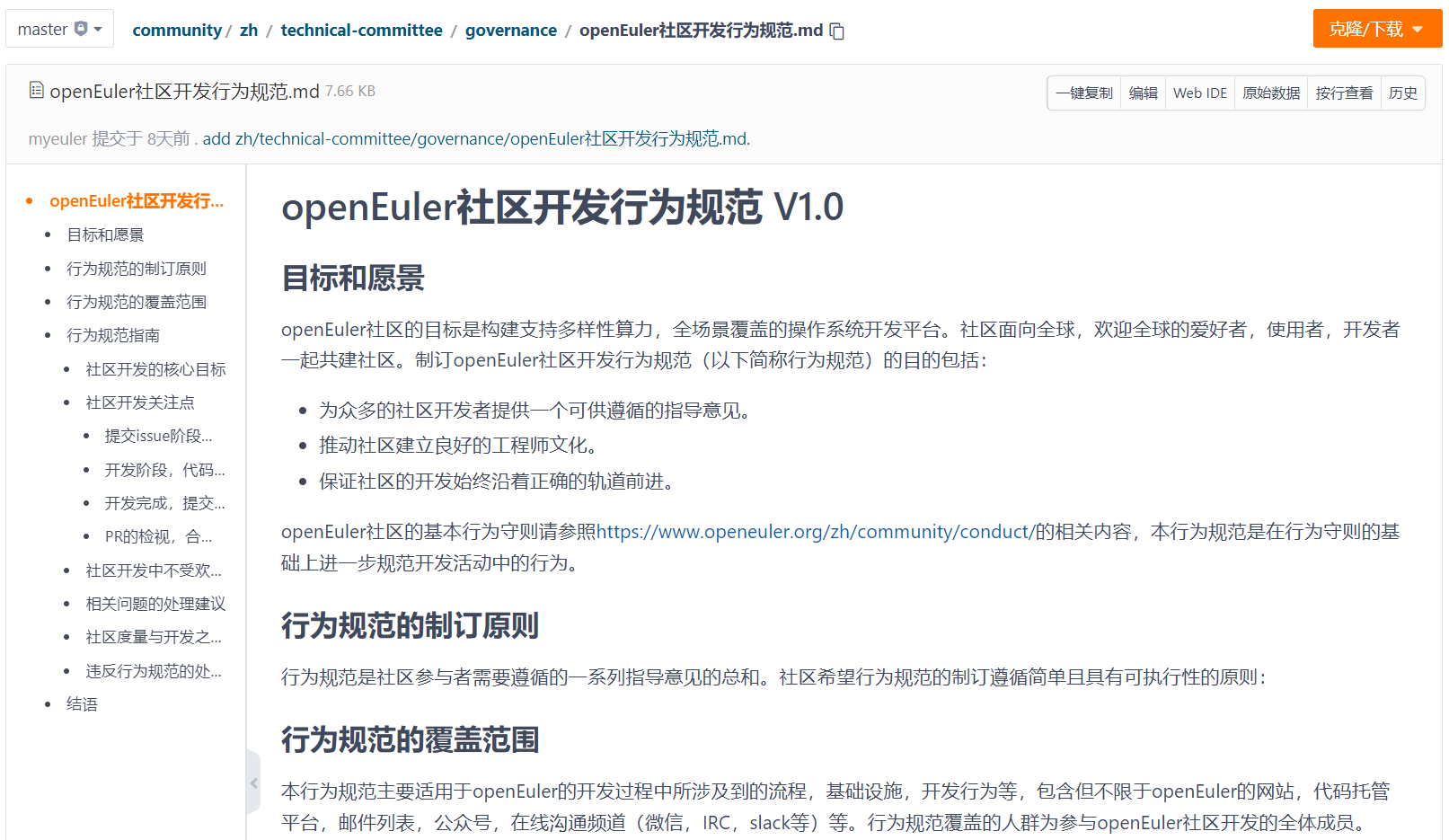Viewport: 1449px width, 840px height.
Task: Expand the 克隆/下载 dropdown button
Action: (1376, 29)
